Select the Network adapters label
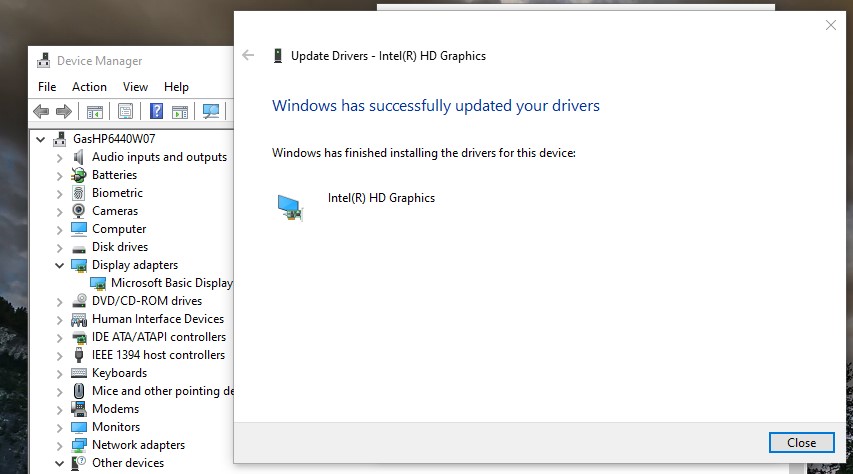This screenshot has width=853, height=474. click(x=138, y=445)
